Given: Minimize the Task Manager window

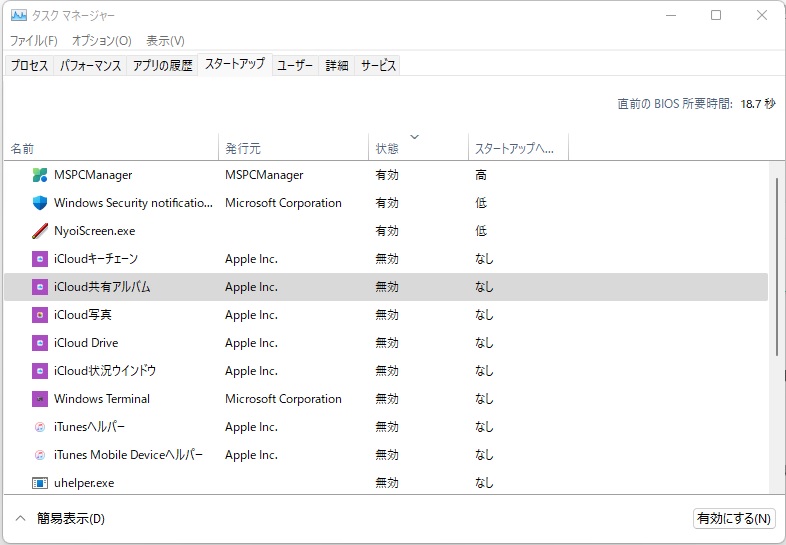Looking at the screenshot, I should point(671,15).
